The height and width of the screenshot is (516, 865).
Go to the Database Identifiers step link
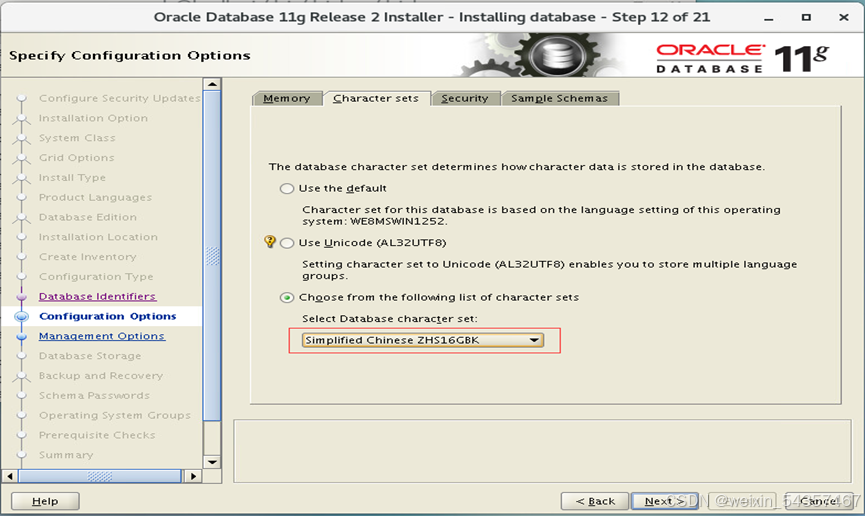pyautogui.click(x=97, y=297)
